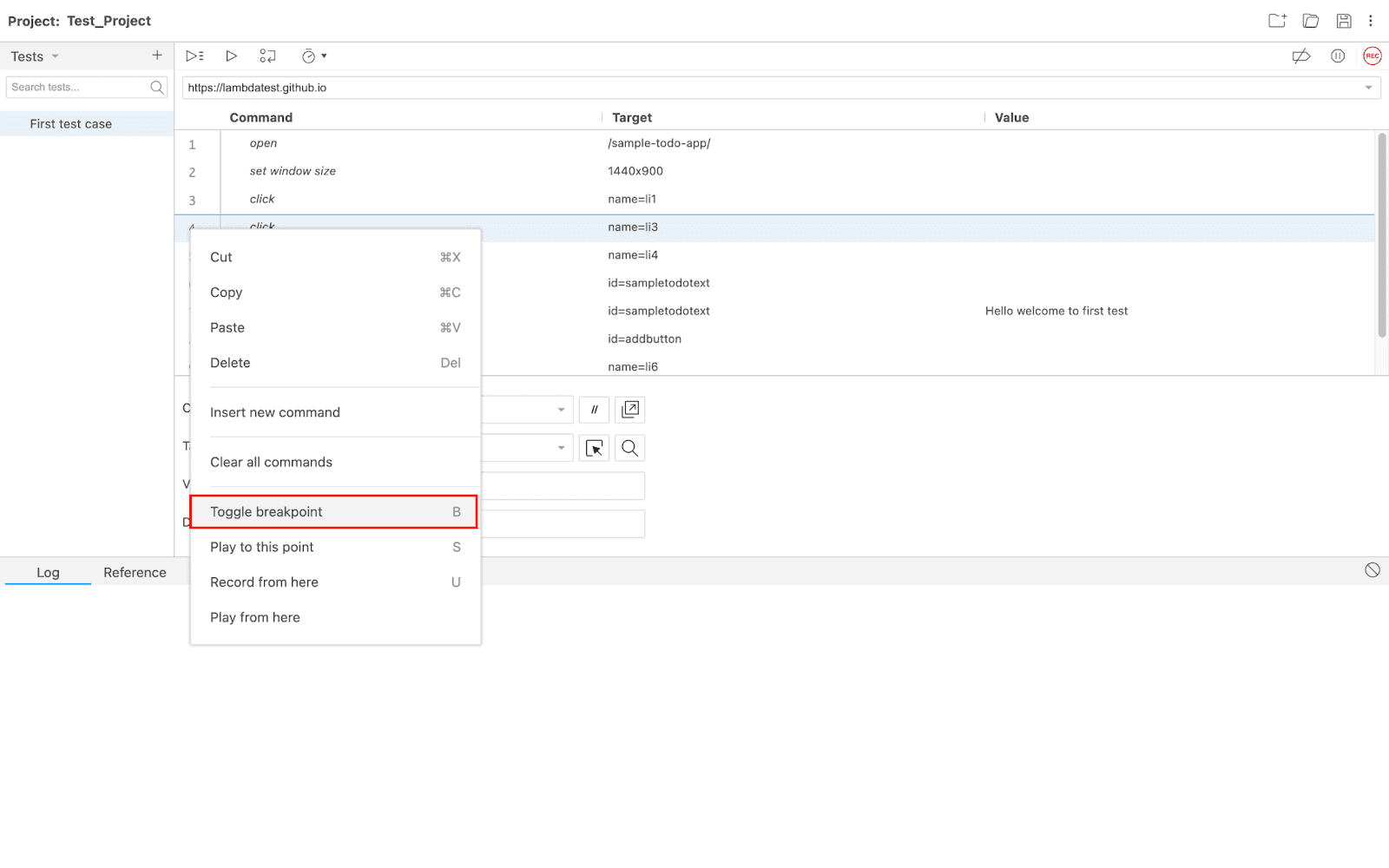1389x868 pixels.
Task: Open the three-dot more options menu
Action: [1371, 21]
